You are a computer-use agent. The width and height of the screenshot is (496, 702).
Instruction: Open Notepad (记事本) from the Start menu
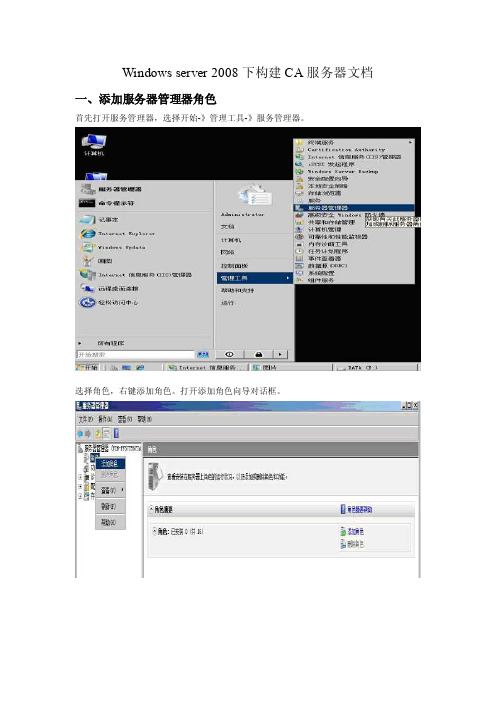coord(99,220)
